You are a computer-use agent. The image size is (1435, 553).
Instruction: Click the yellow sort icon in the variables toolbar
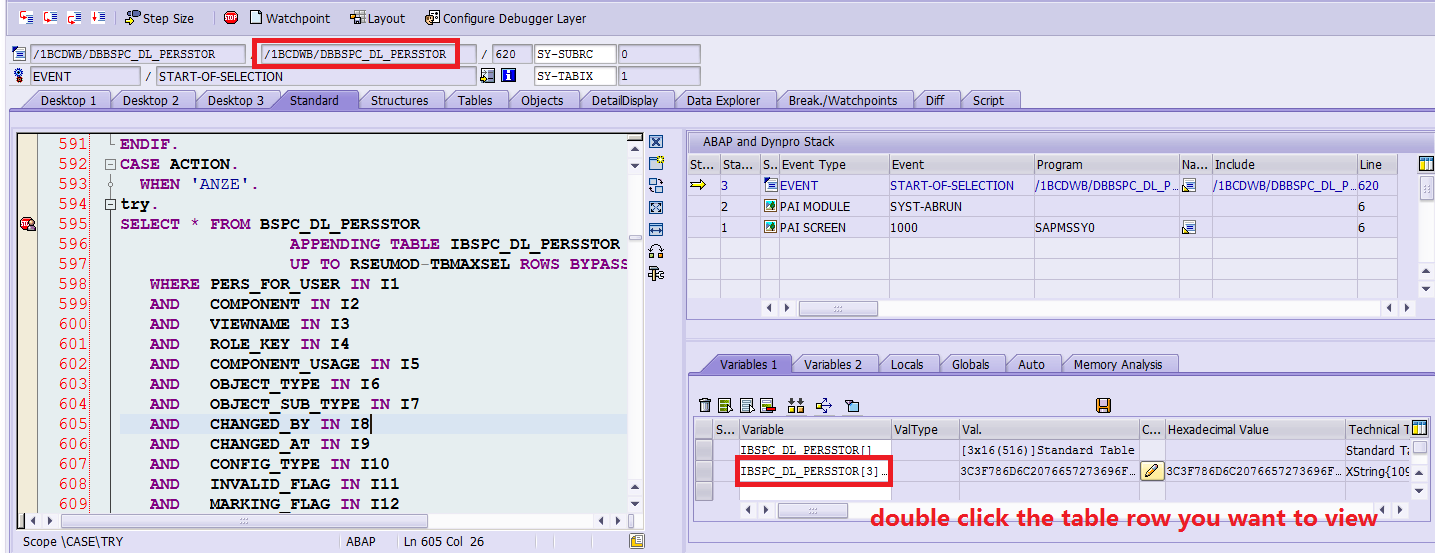point(796,405)
